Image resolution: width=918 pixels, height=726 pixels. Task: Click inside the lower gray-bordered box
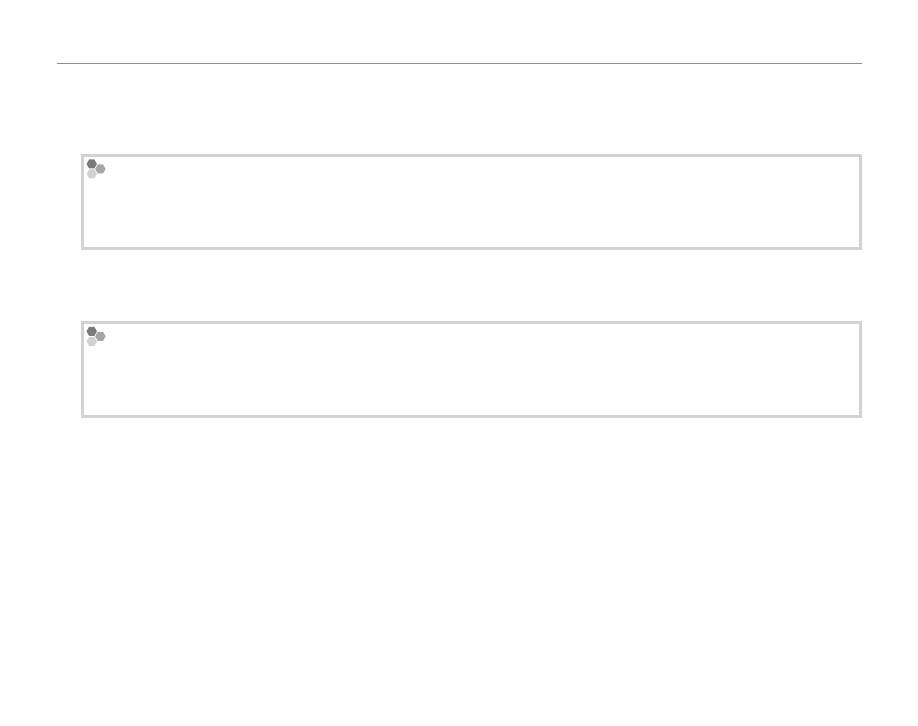(x=470, y=371)
